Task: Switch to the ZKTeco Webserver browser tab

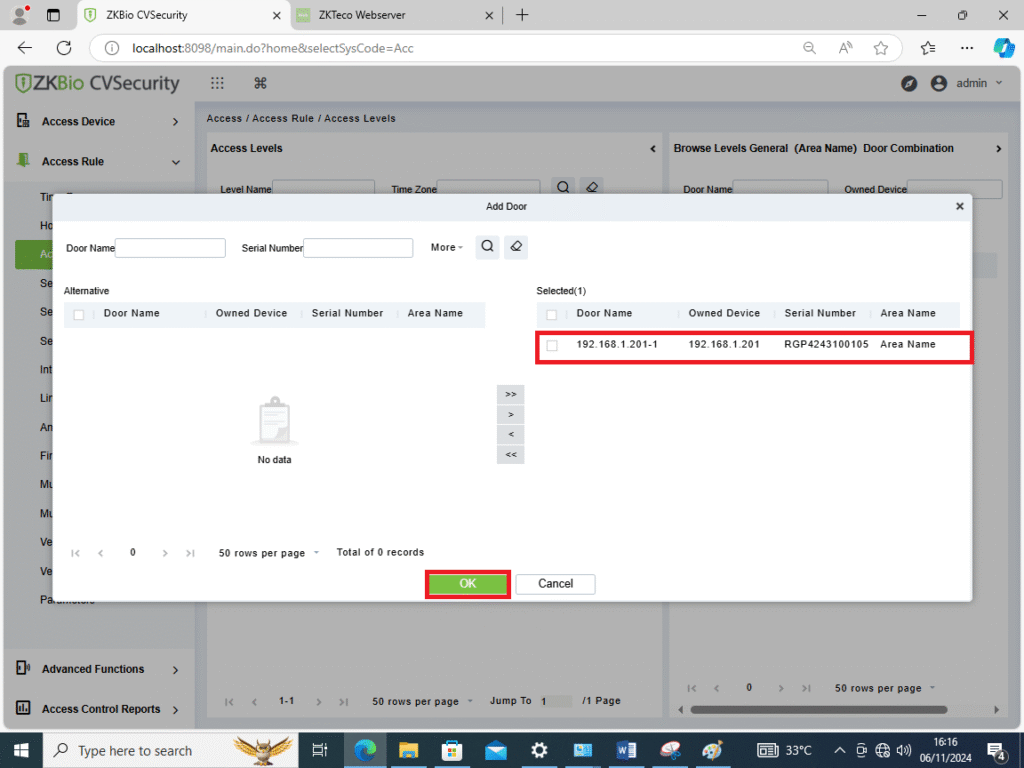Action: pyautogui.click(x=392, y=15)
